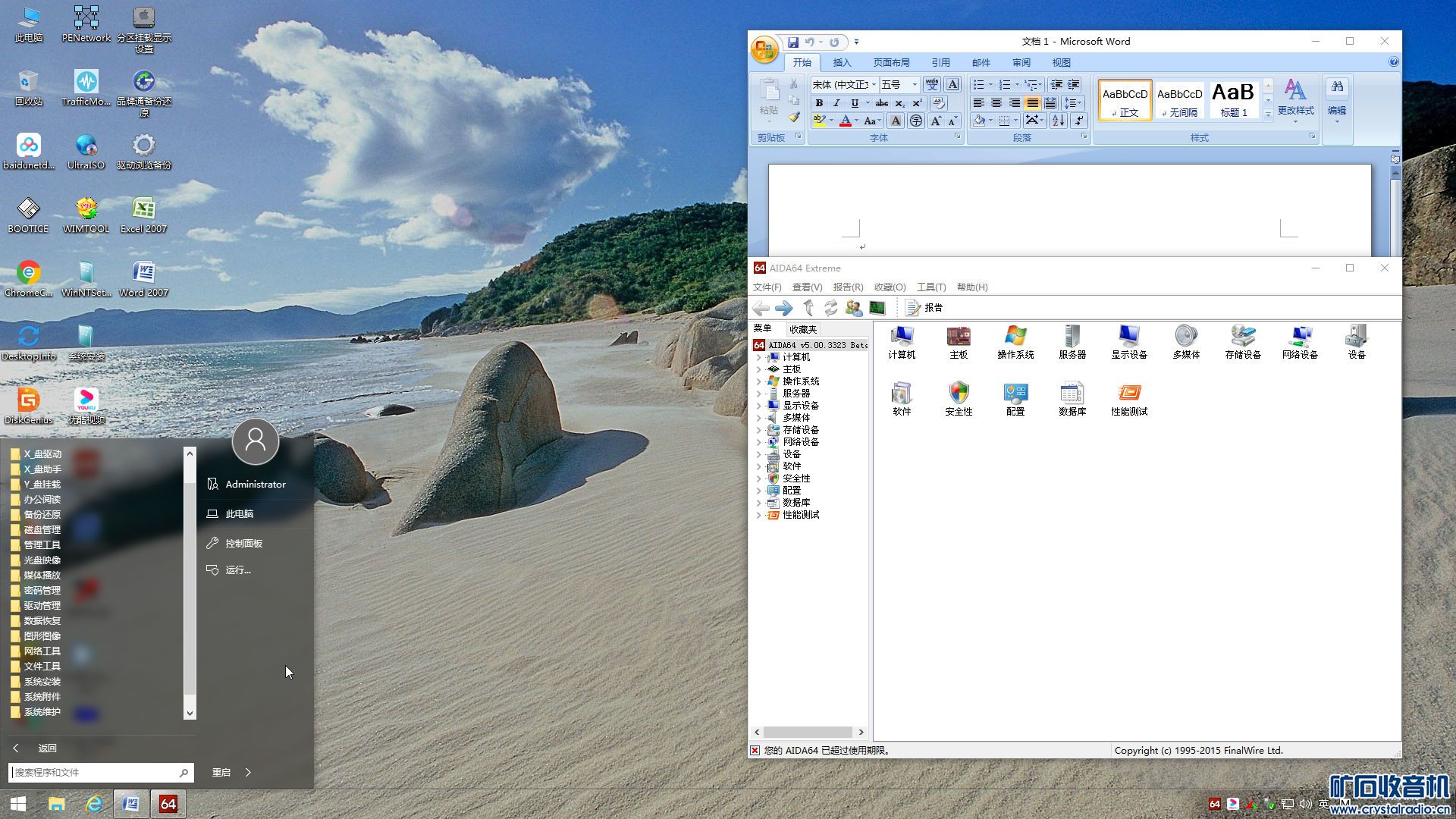Screen dimensions: 1456x819
Task: Toggle superscript in Word ribbon
Action: 917,103
